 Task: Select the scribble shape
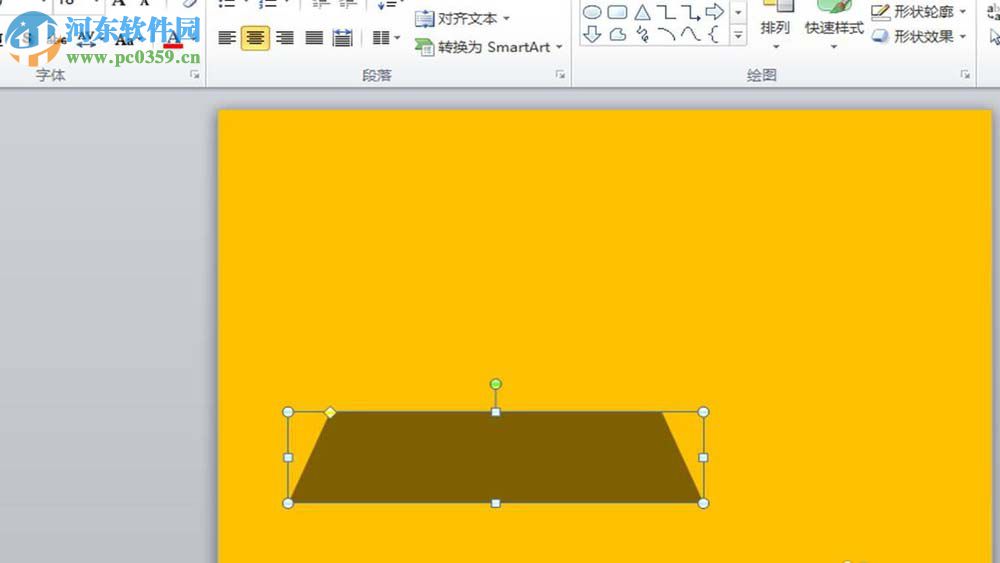[x=642, y=34]
